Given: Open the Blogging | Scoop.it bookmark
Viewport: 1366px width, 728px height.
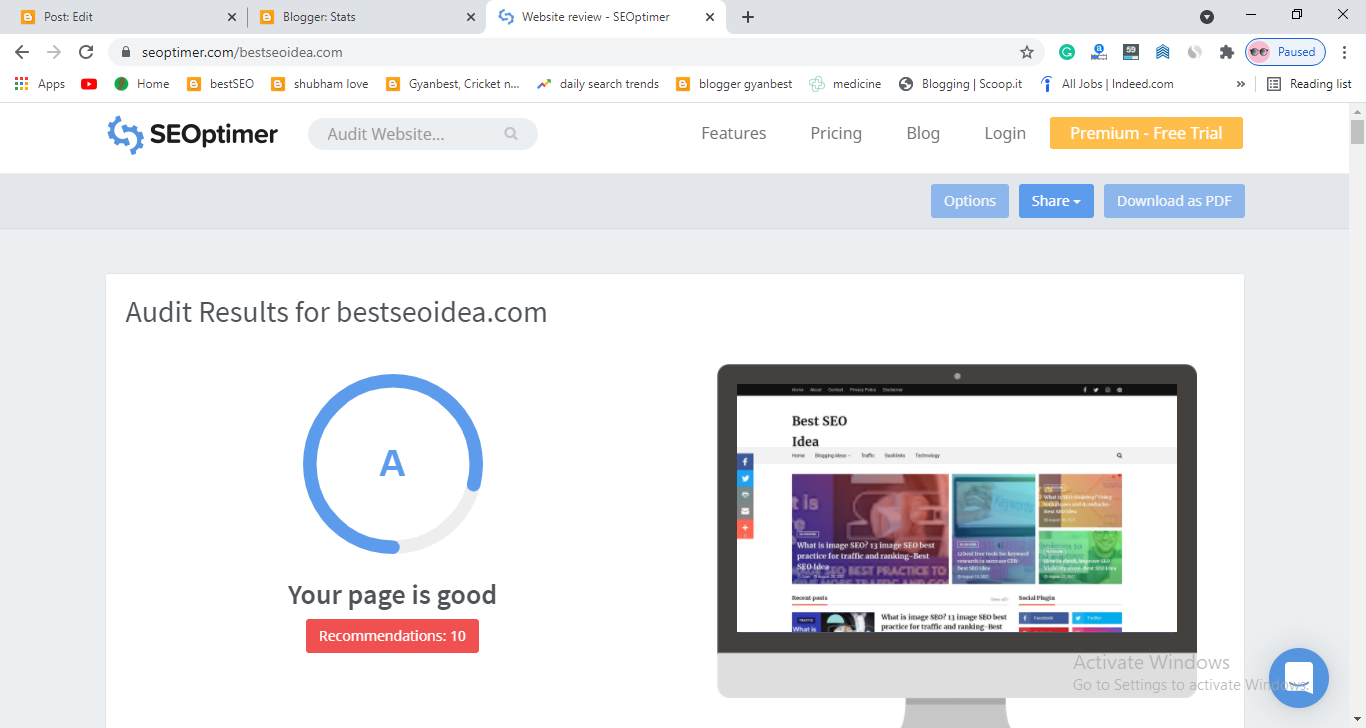Looking at the screenshot, I should [960, 84].
